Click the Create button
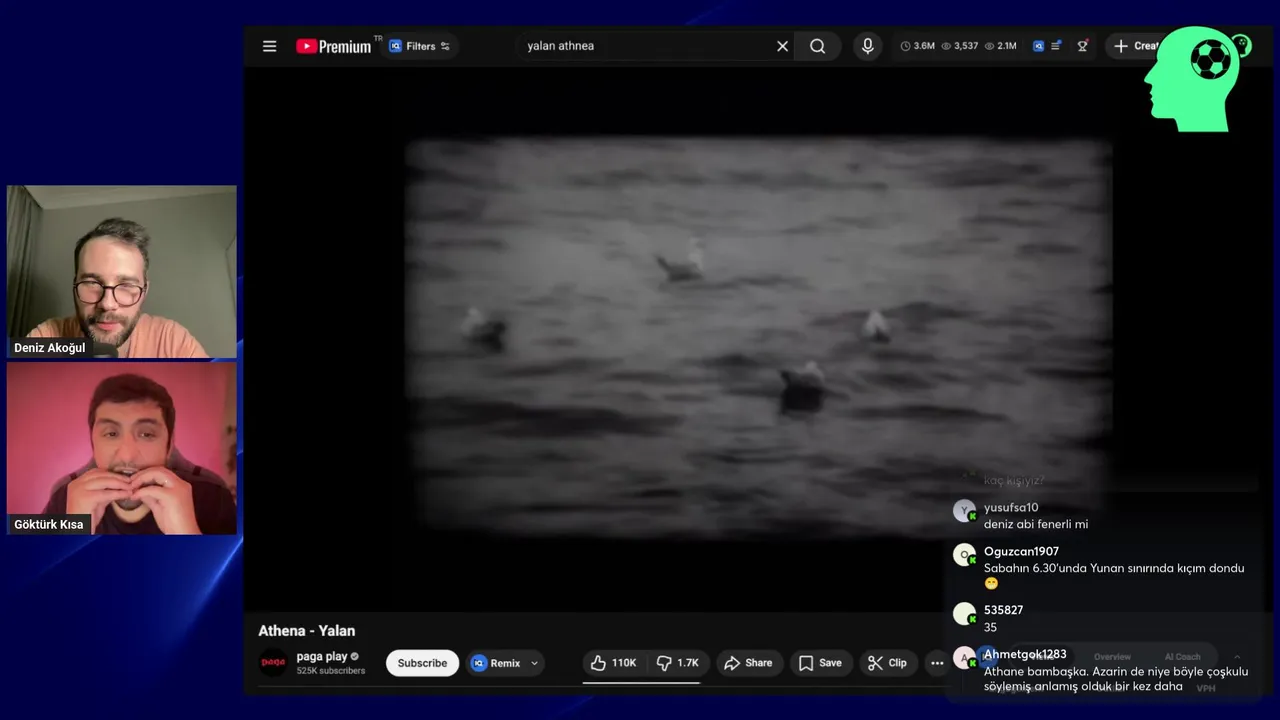 pyautogui.click(x=1136, y=46)
